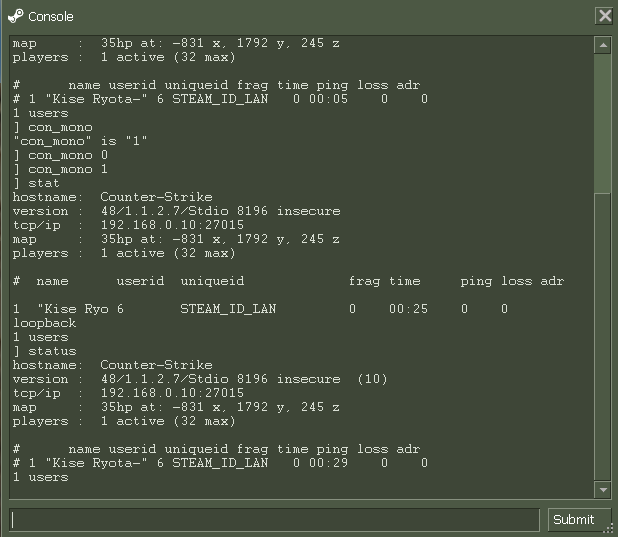The image size is (618, 537).
Task: Click truncated player name '"Kise Ryo 6'
Action: 80,309
